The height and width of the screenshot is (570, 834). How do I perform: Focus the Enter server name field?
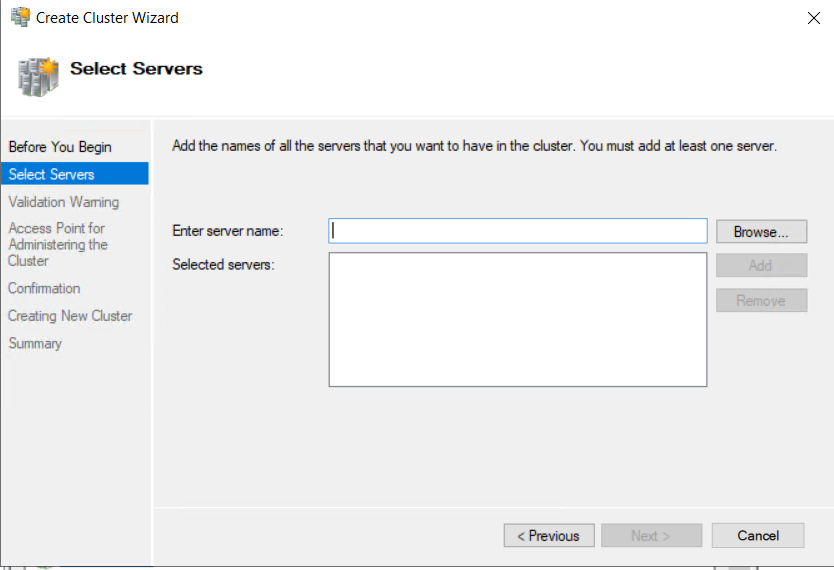coord(518,231)
